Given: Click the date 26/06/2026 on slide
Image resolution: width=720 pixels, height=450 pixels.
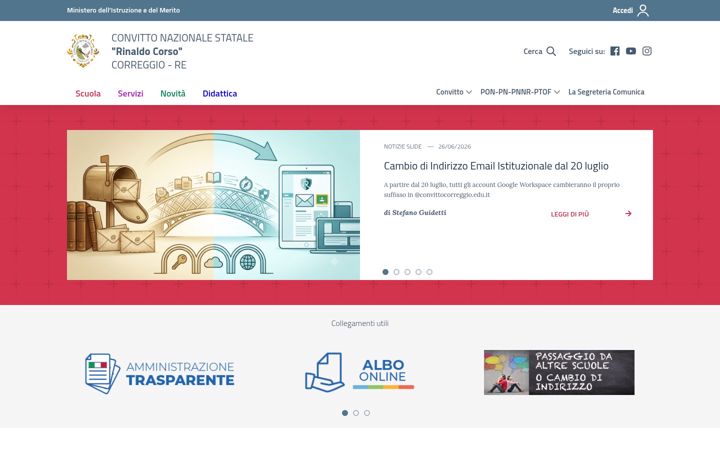Looking at the screenshot, I should coord(455,146).
